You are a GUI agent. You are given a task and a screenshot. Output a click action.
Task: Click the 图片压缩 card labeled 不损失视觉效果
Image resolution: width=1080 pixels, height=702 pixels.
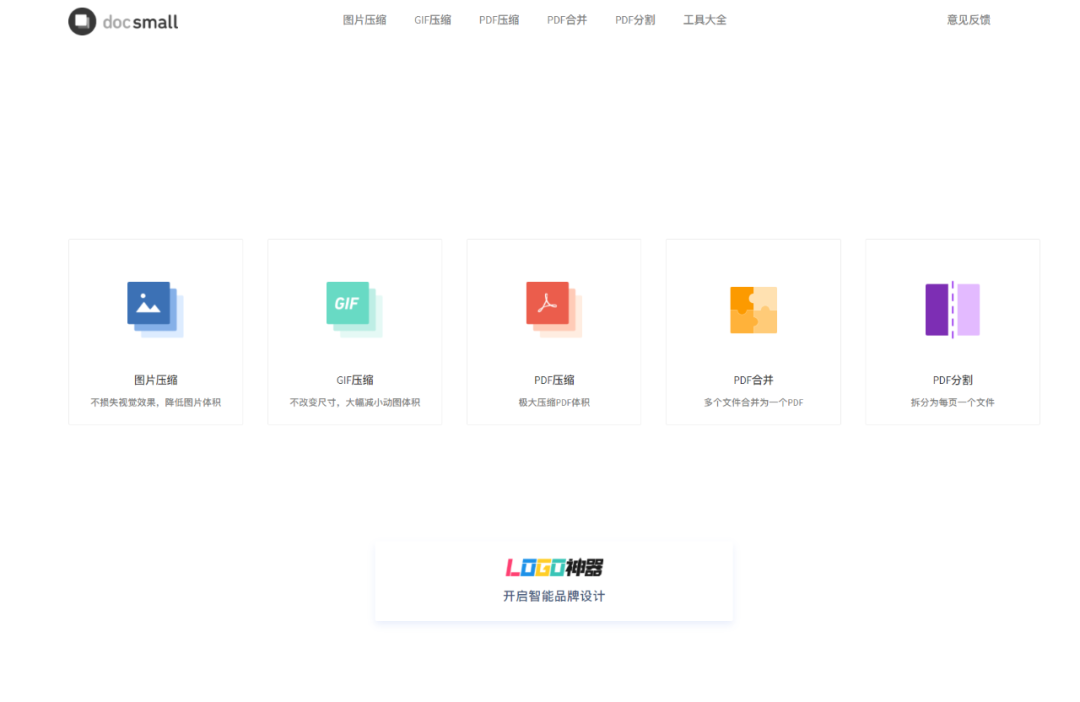[x=155, y=331]
